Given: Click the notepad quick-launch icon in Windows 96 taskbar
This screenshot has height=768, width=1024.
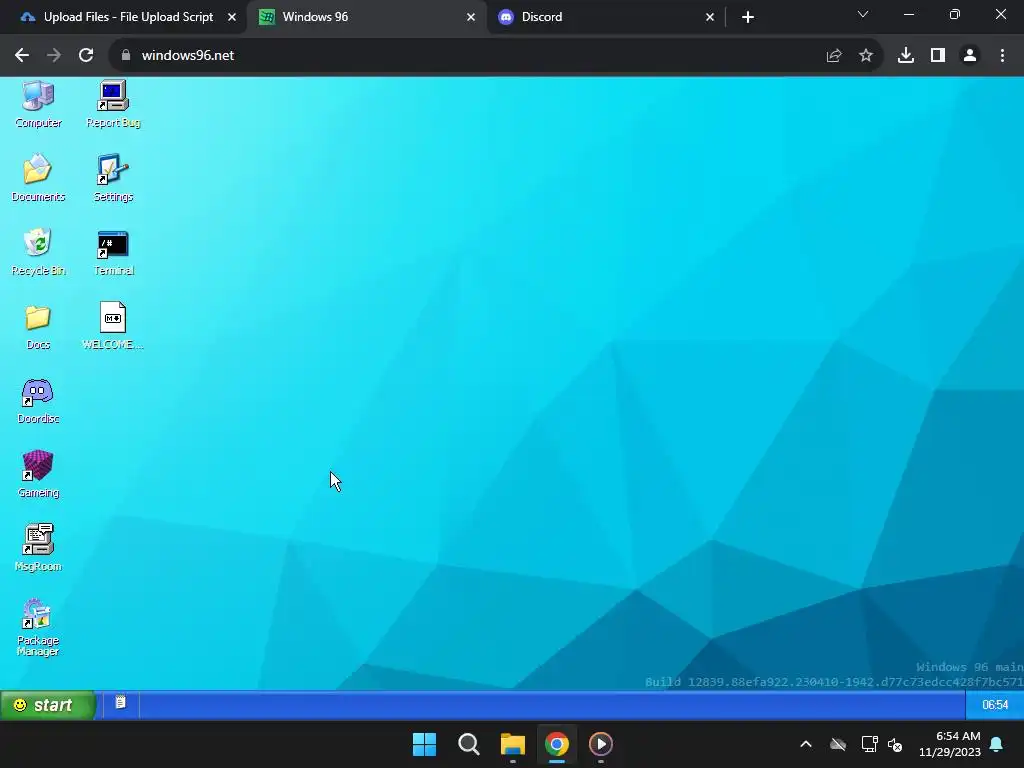Looking at the screenshot, I should click(121, 703).
